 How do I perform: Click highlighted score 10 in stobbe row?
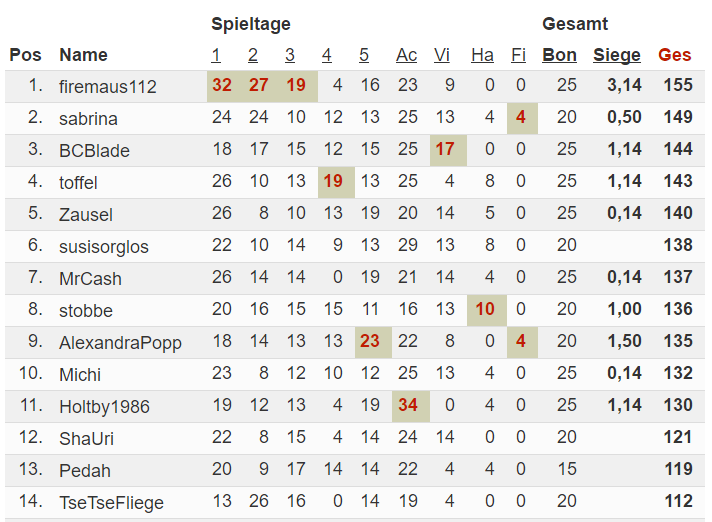coord(485,309)
